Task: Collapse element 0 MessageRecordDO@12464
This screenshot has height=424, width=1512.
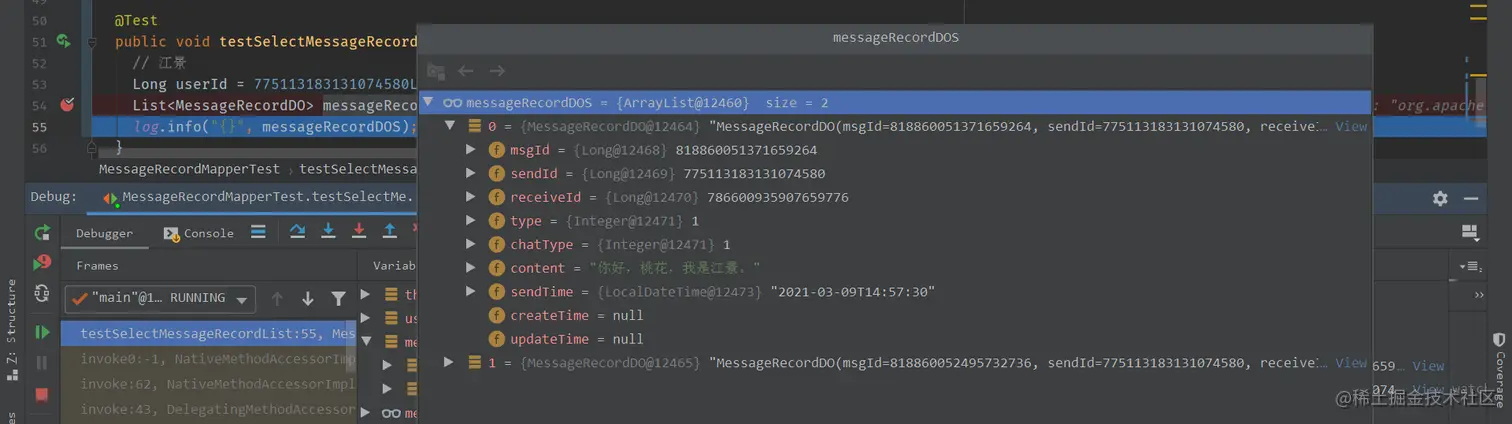Action: (x=450, y=126)
